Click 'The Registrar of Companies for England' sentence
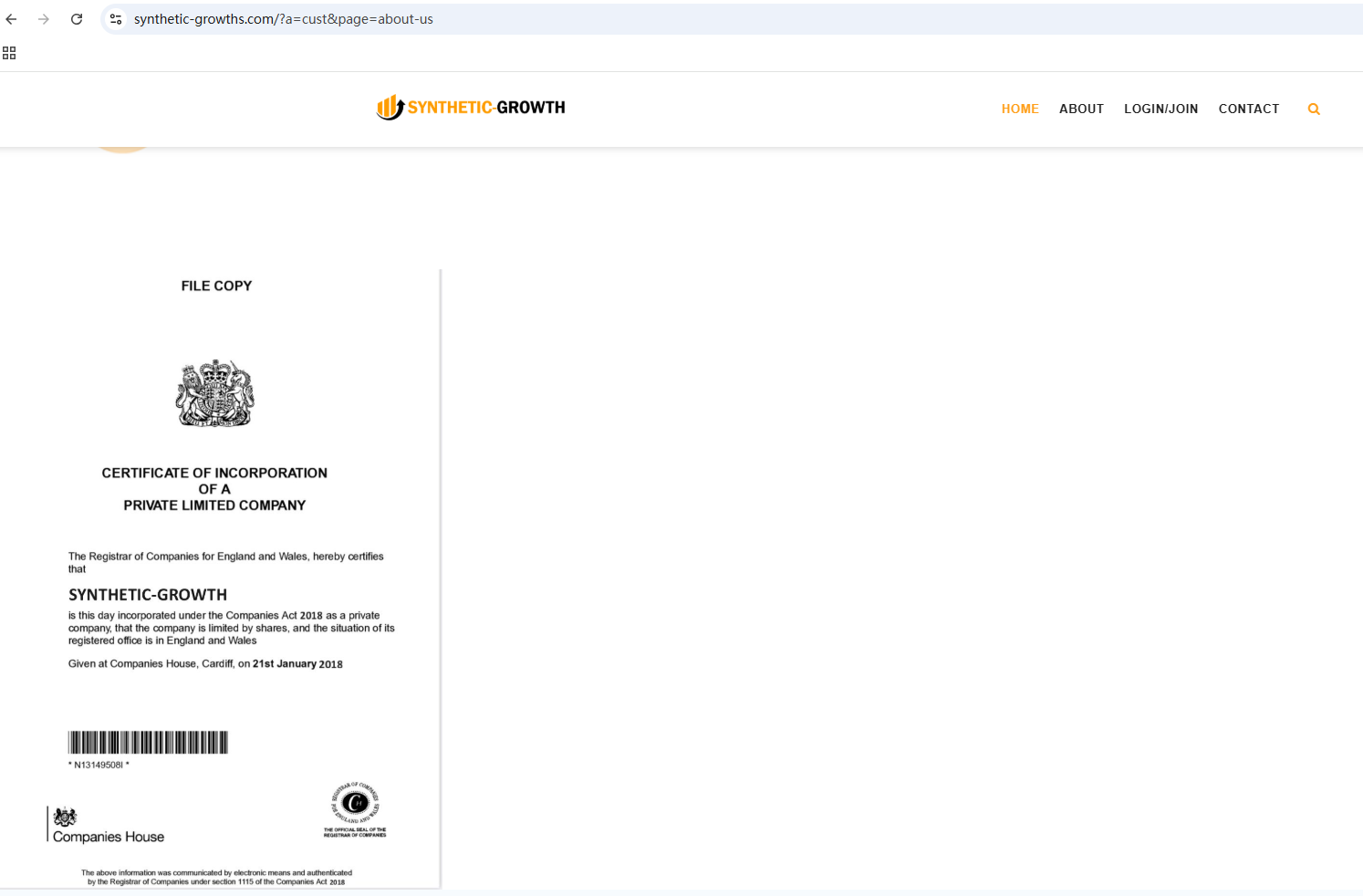This screenshot has width=1363, height=896. coord(226,562)
